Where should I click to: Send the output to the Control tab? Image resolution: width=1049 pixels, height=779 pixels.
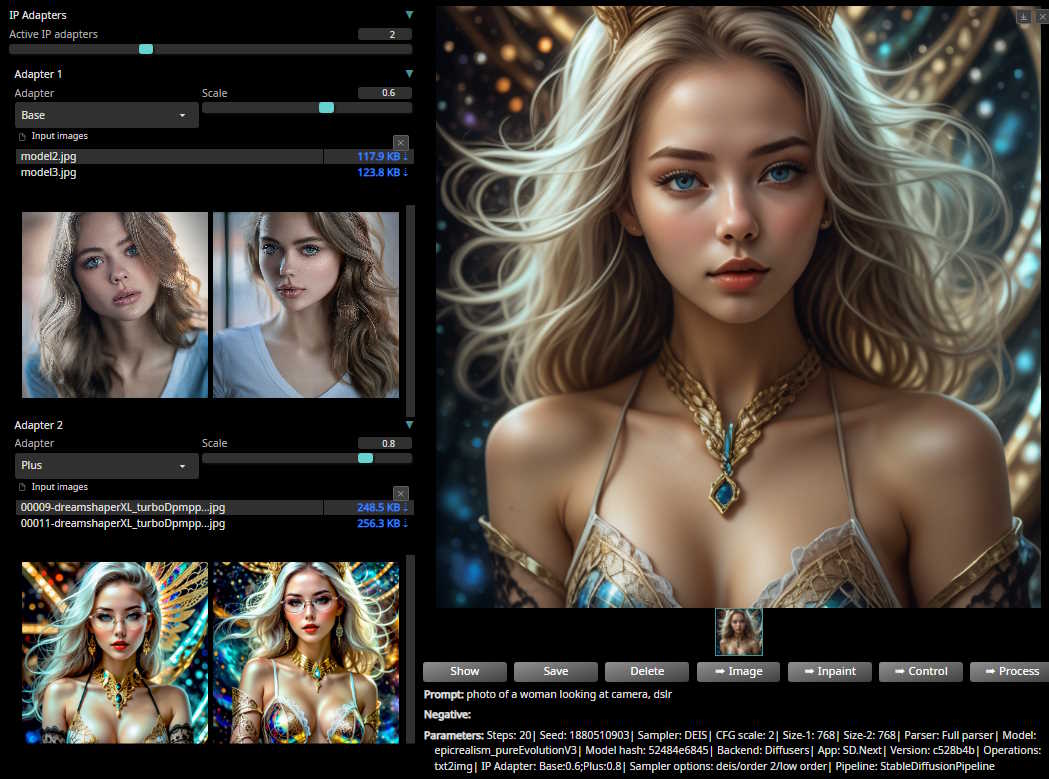[920, 671]
